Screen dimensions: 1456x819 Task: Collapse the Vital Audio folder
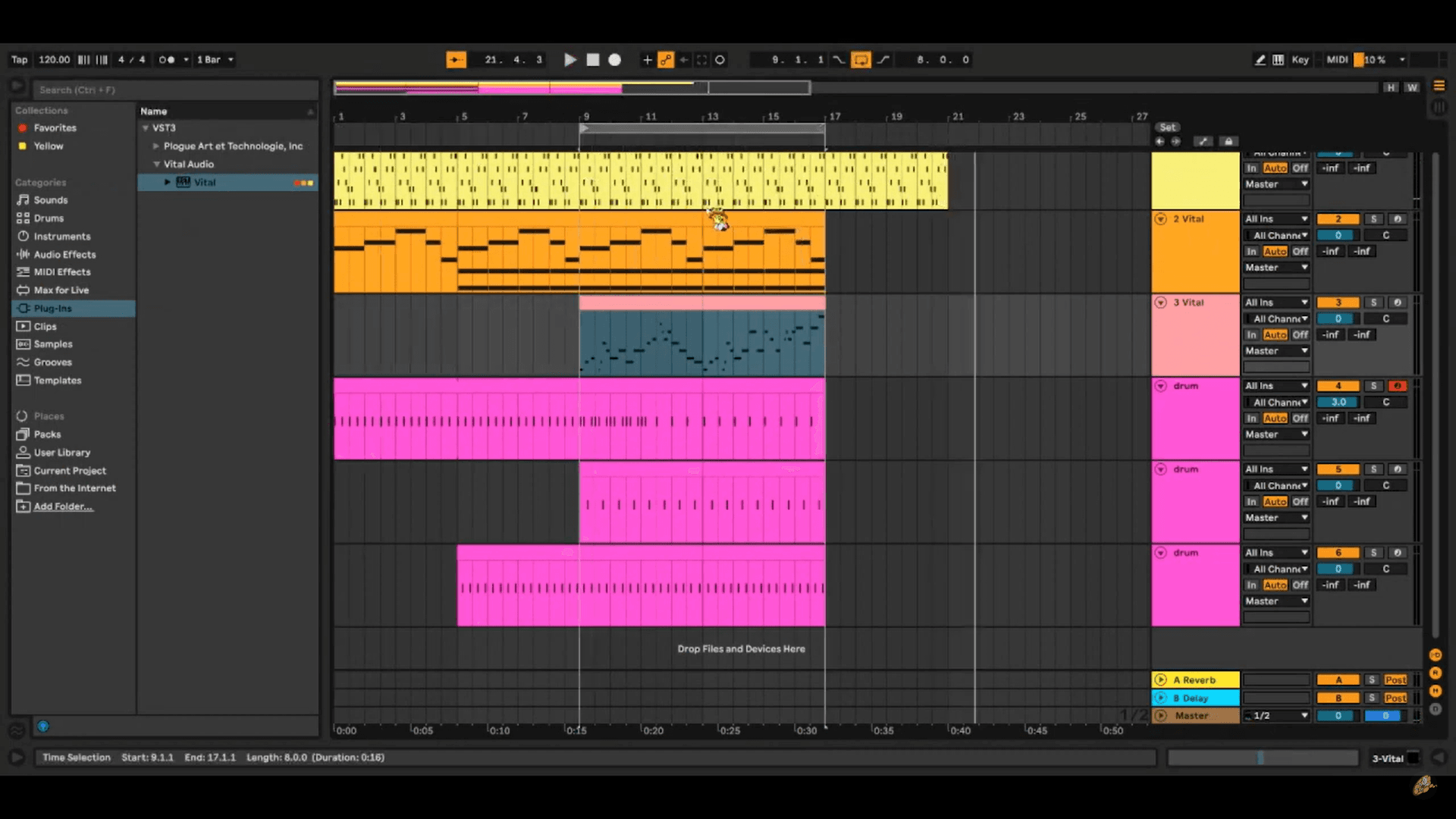(156, 164)
